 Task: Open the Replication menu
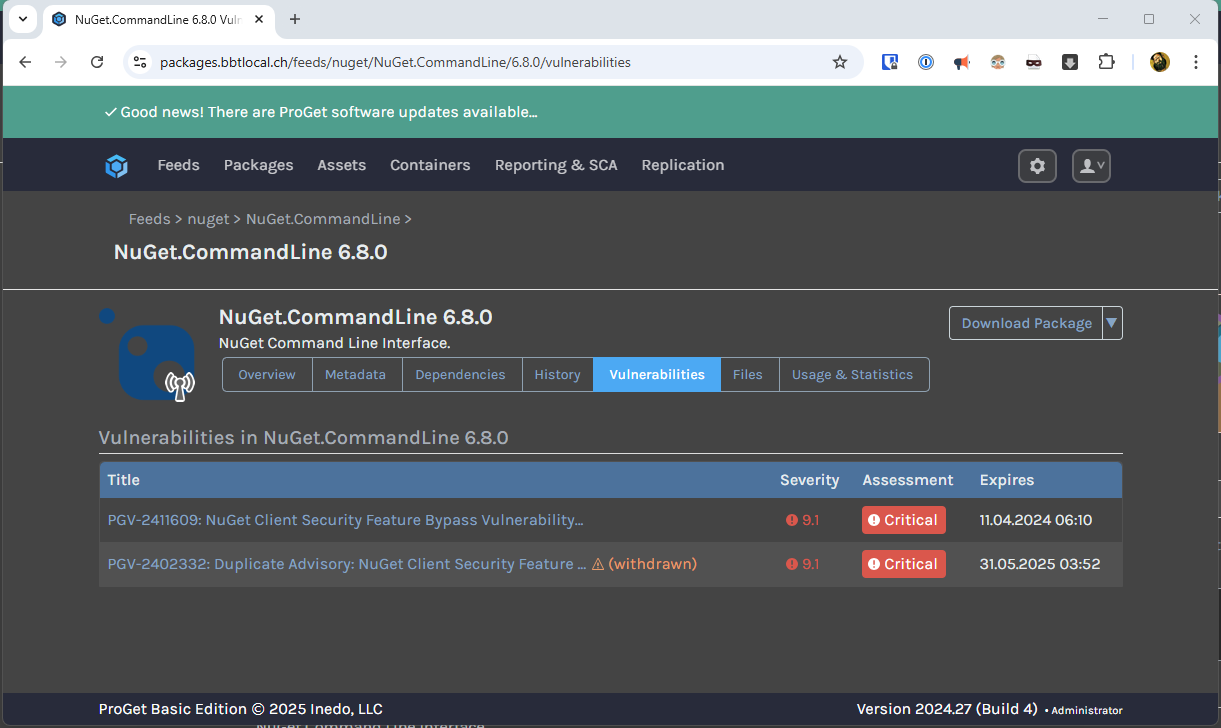[x=683, y=165]
